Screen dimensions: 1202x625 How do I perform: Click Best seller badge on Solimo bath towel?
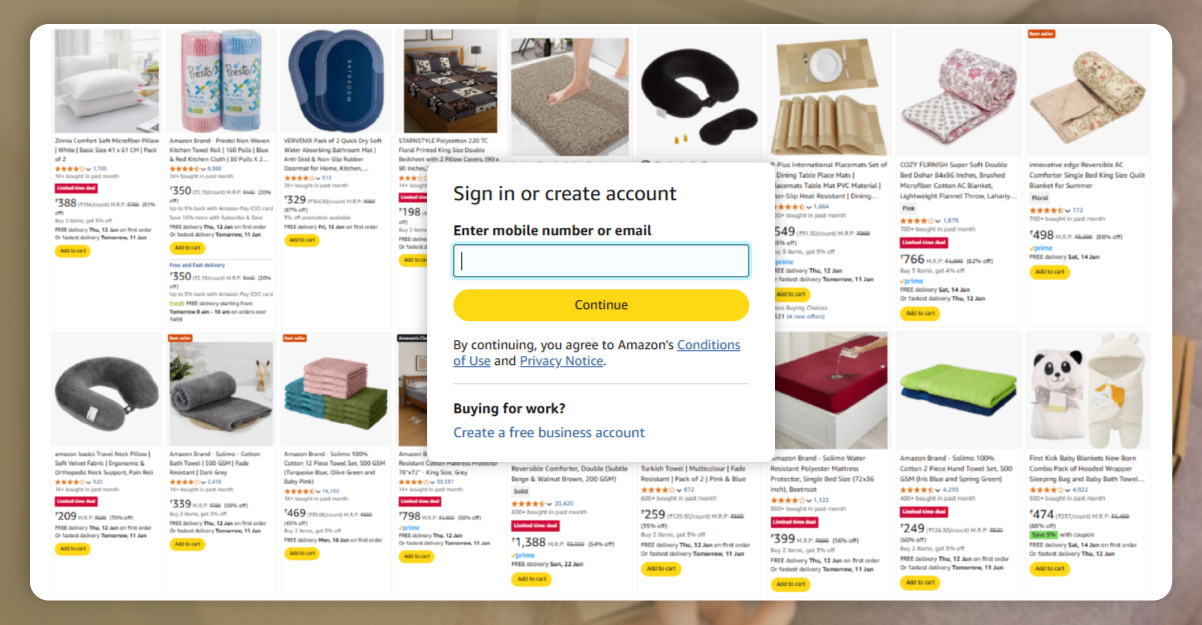(179, 338)
